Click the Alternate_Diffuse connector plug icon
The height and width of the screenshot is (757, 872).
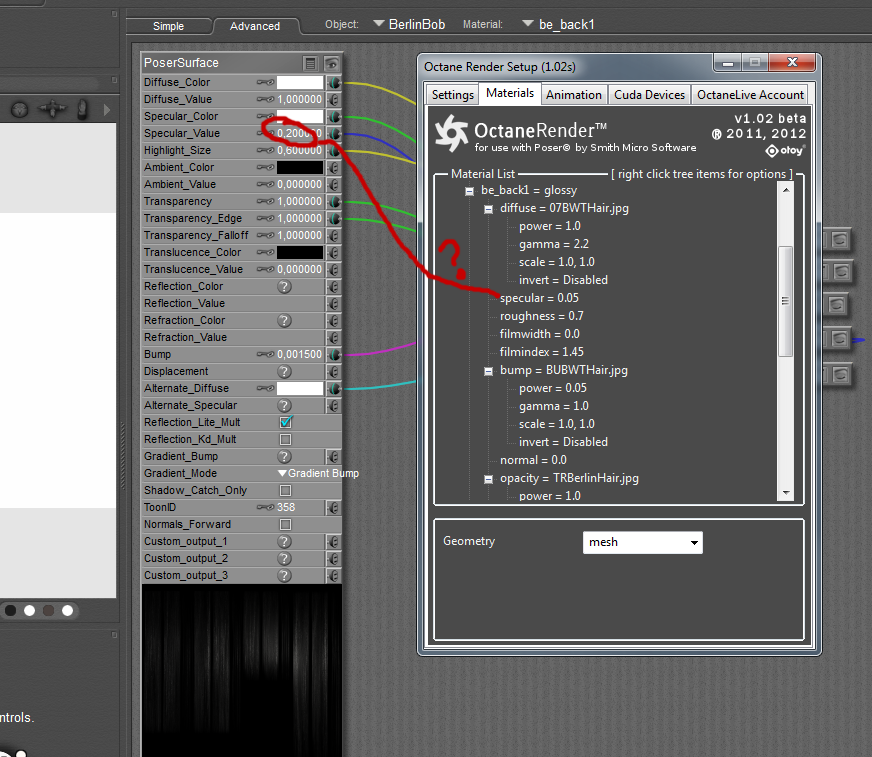pyautogui.click(x=334, y=388)
